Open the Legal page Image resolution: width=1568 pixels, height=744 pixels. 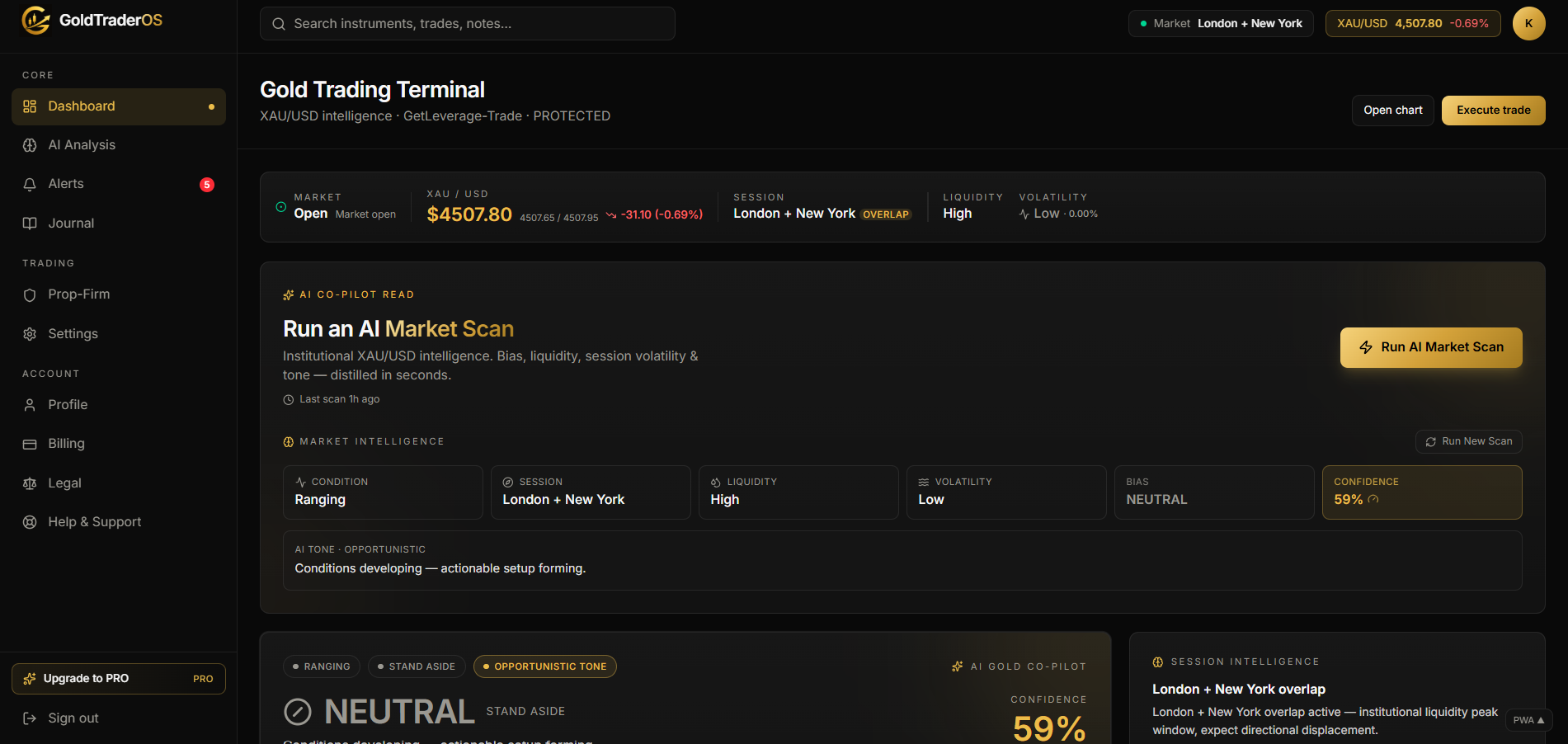(x=119, y=483)
